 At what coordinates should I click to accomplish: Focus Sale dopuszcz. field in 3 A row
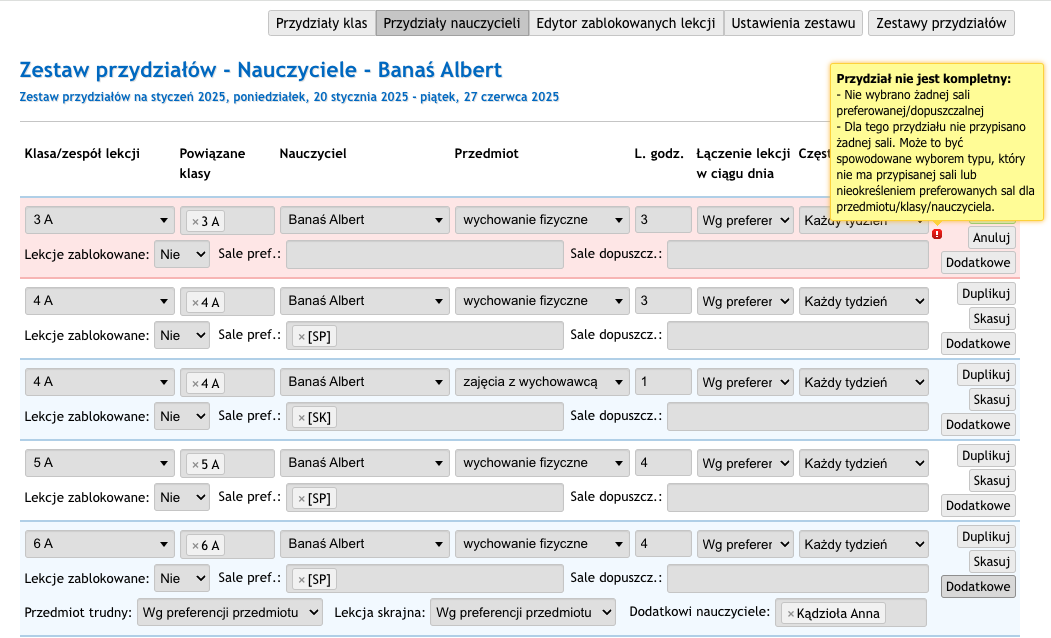pyautogui.click(x=798, y=255)
